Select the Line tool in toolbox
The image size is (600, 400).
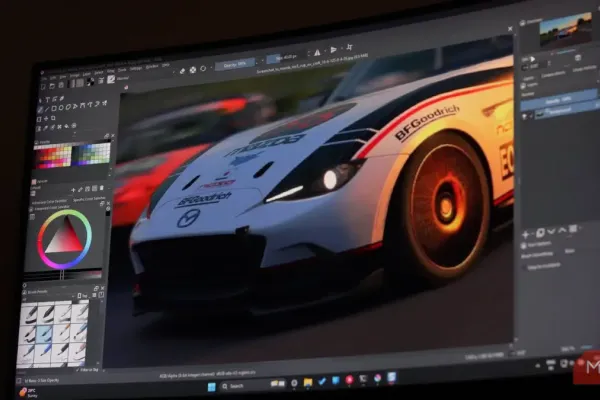coord(47,109)
